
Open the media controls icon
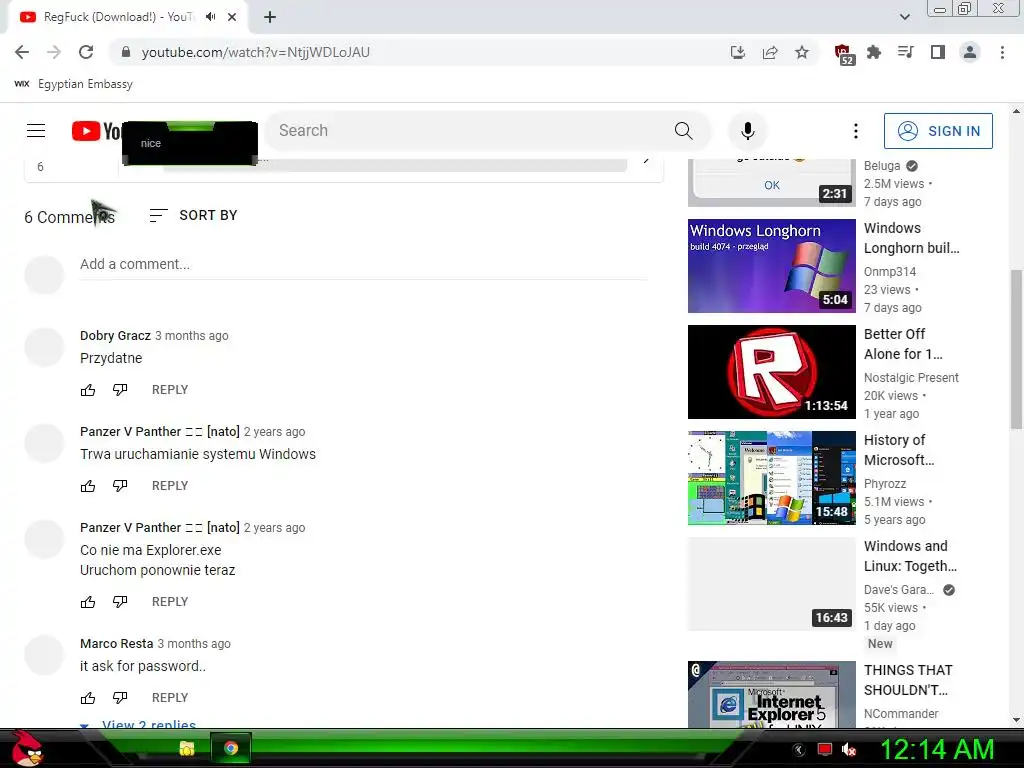906,52
